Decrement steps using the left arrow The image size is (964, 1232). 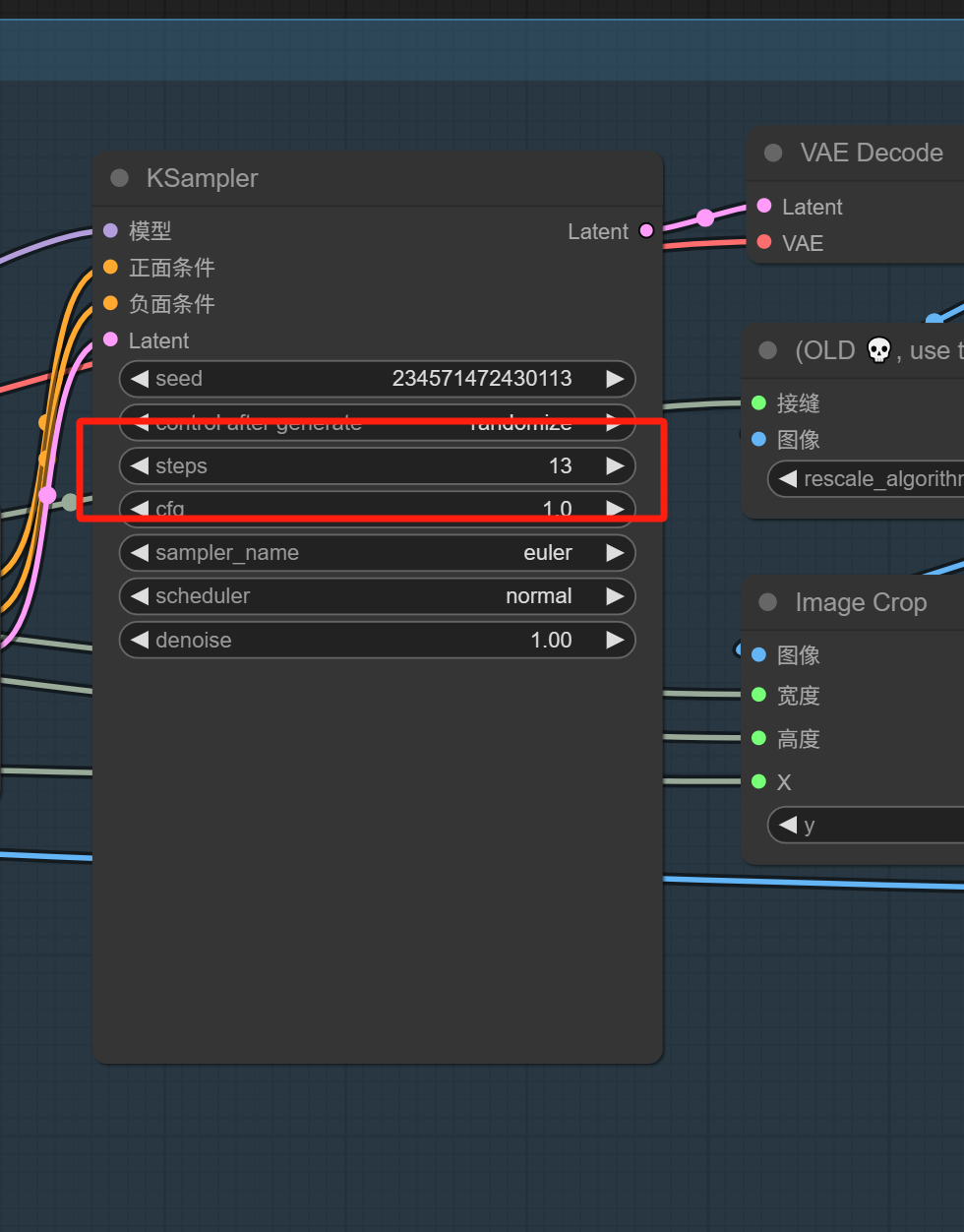(140, 465)
